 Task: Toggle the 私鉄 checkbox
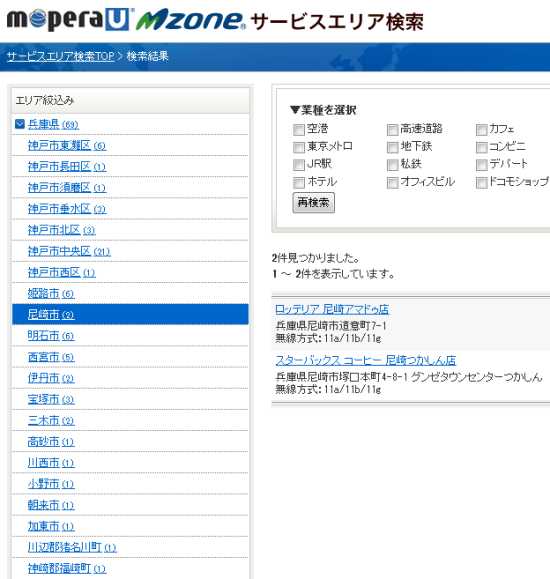392,165
